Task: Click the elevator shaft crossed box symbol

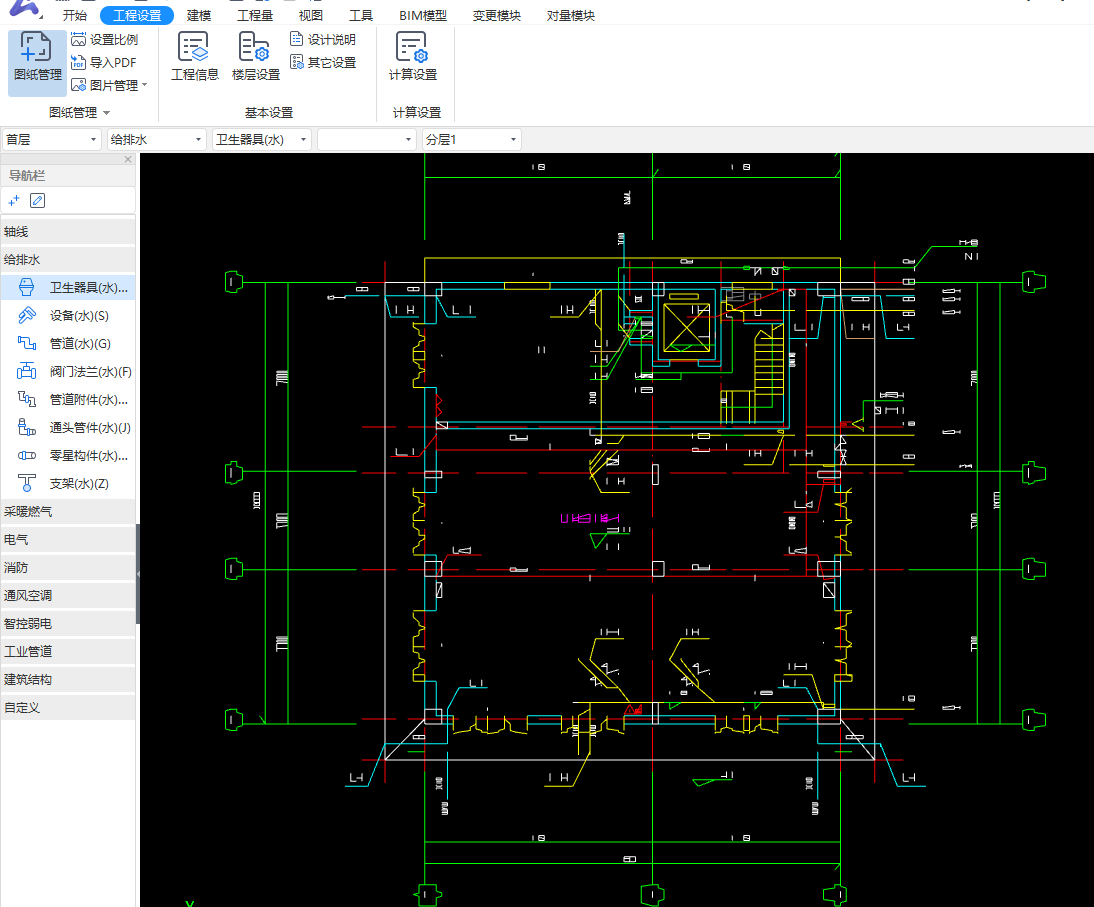Action: [686, 327]
